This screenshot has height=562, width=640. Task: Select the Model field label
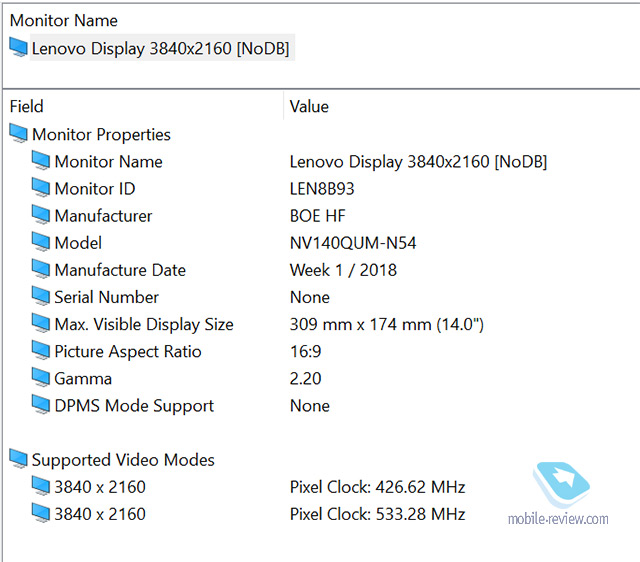pos(78,243)
